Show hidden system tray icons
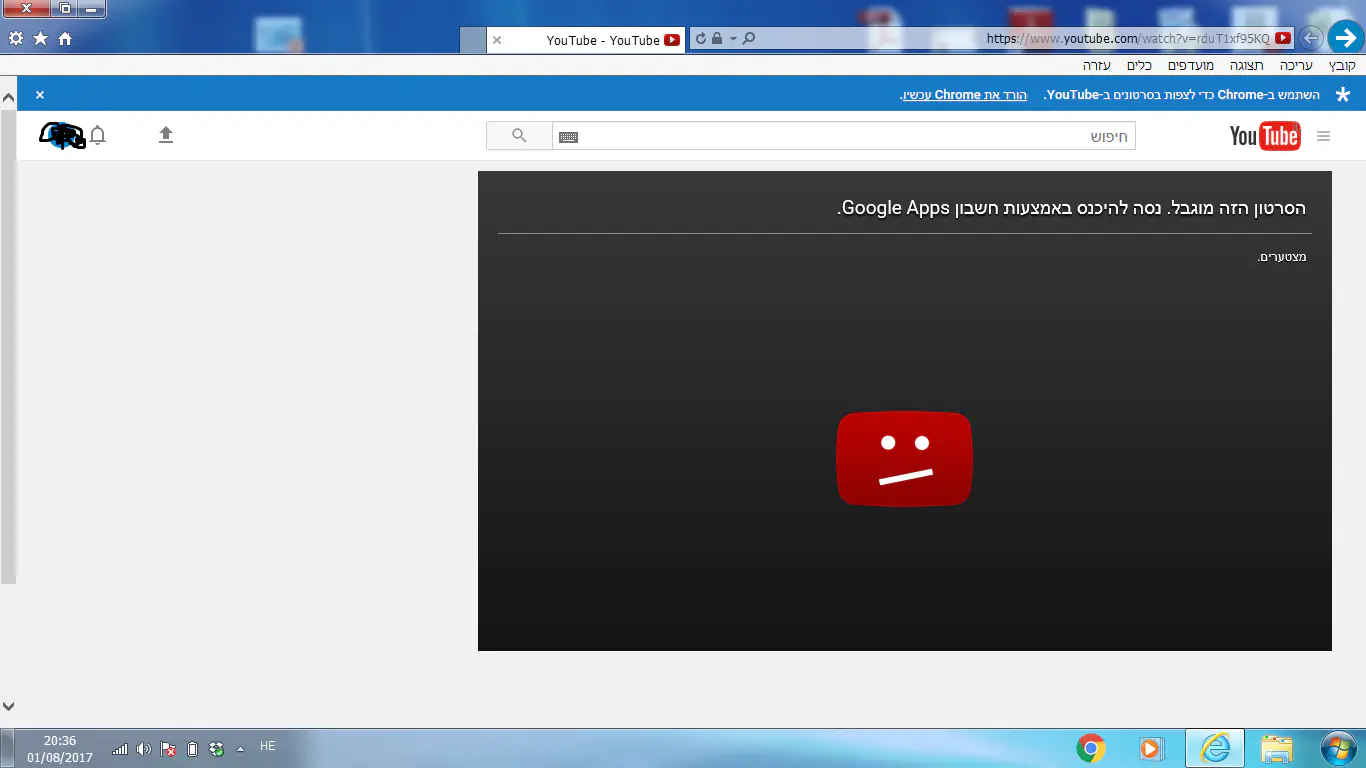 (240, 748)
